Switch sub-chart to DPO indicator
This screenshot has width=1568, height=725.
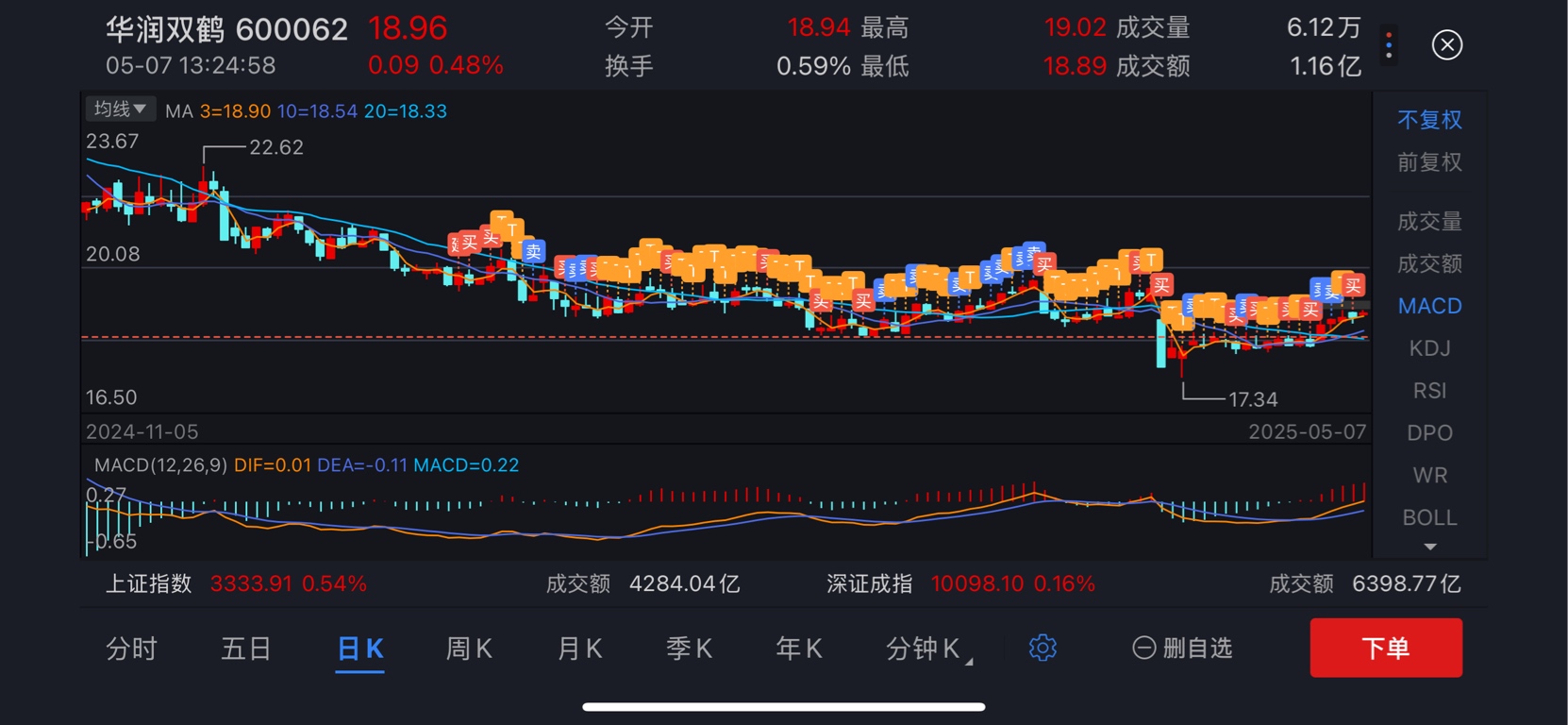1429,433
